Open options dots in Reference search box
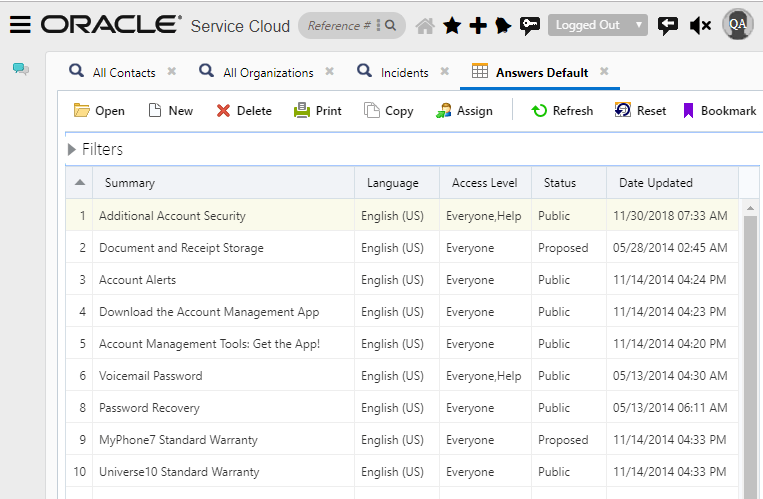Viewport: 763px width, 499px height. click(378, 25)
